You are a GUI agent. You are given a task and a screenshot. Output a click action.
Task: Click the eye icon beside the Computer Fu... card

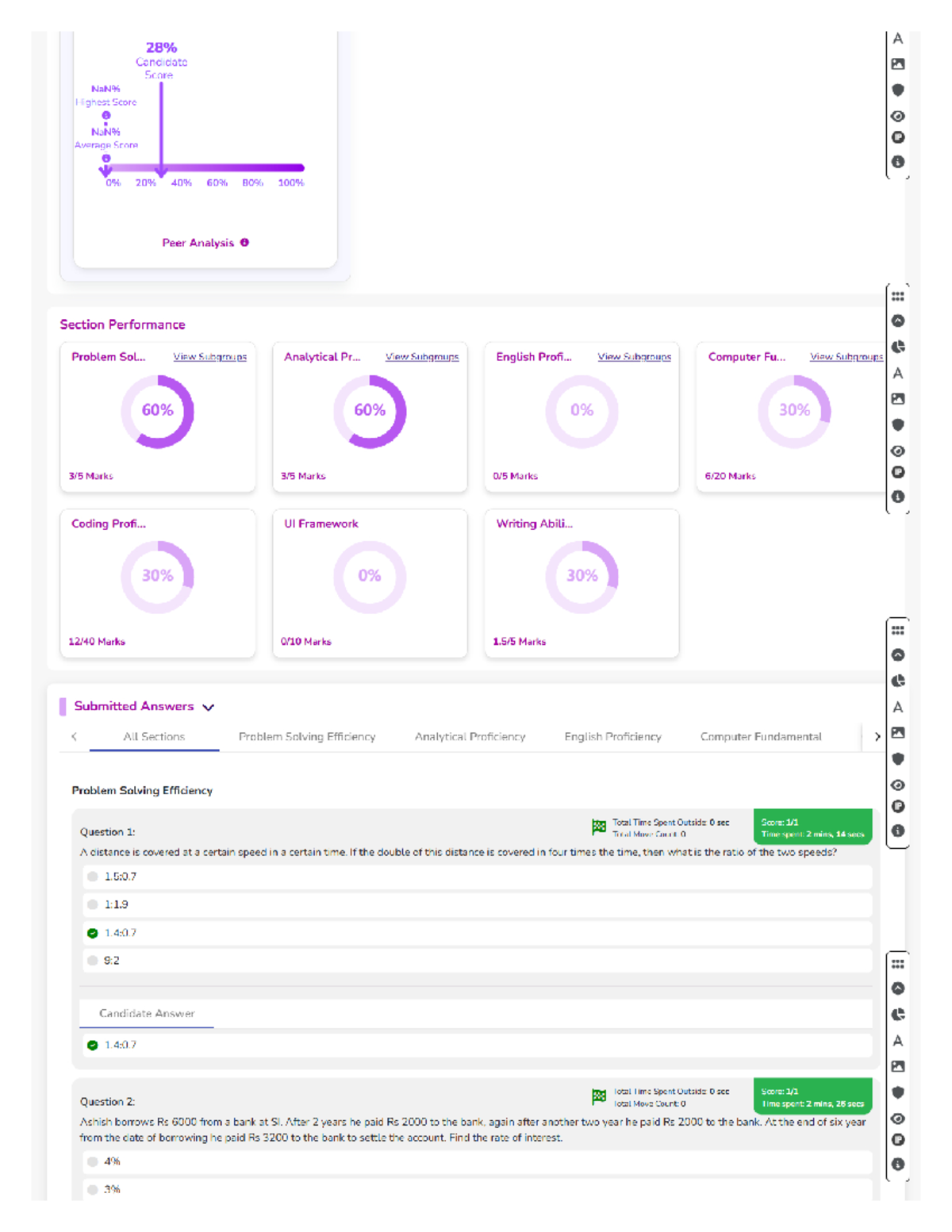click(x=898, y=451)
